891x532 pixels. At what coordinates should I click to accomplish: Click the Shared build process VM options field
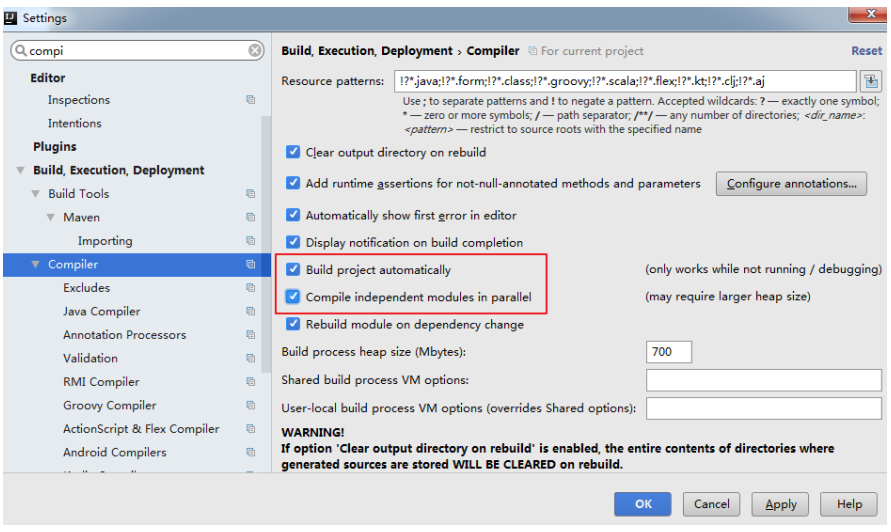(764, 380)
